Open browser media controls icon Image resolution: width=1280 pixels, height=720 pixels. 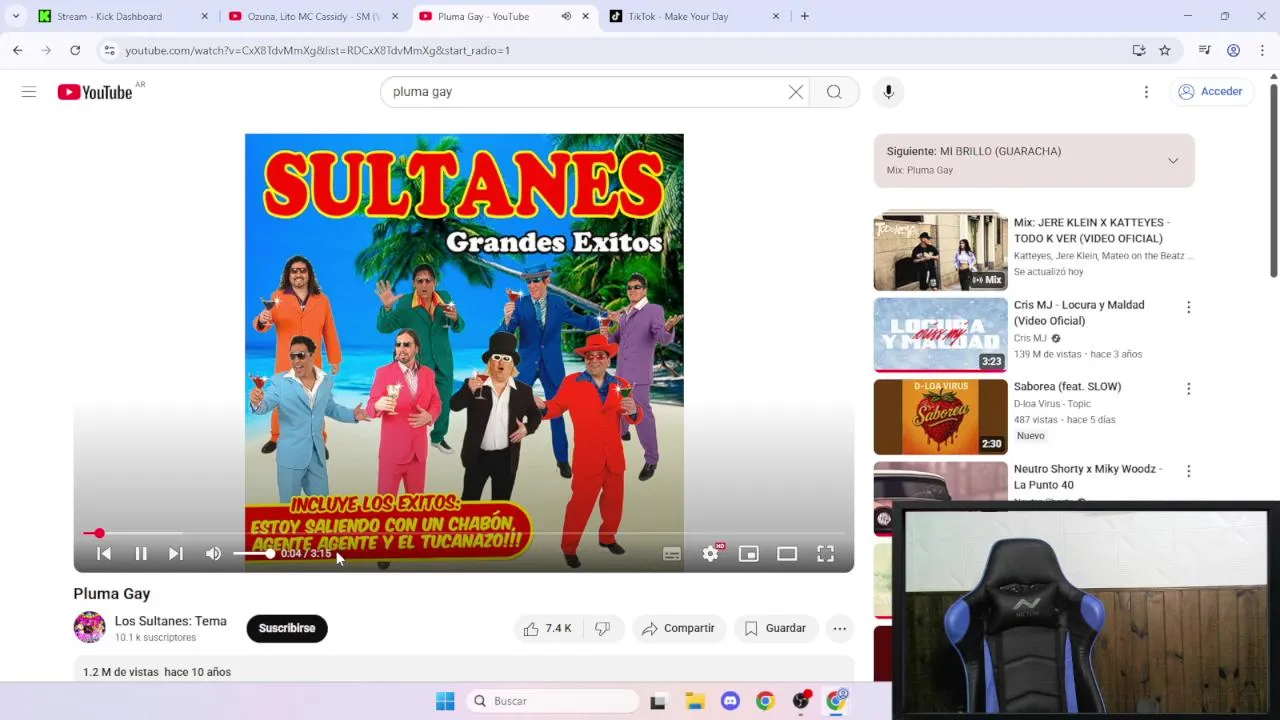tap(1205, 50)
